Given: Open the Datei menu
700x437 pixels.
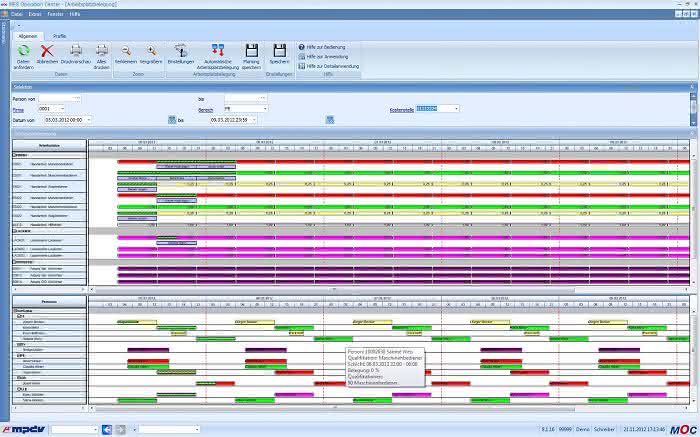Looking at the screenshot, I should [x=17, y=14].
